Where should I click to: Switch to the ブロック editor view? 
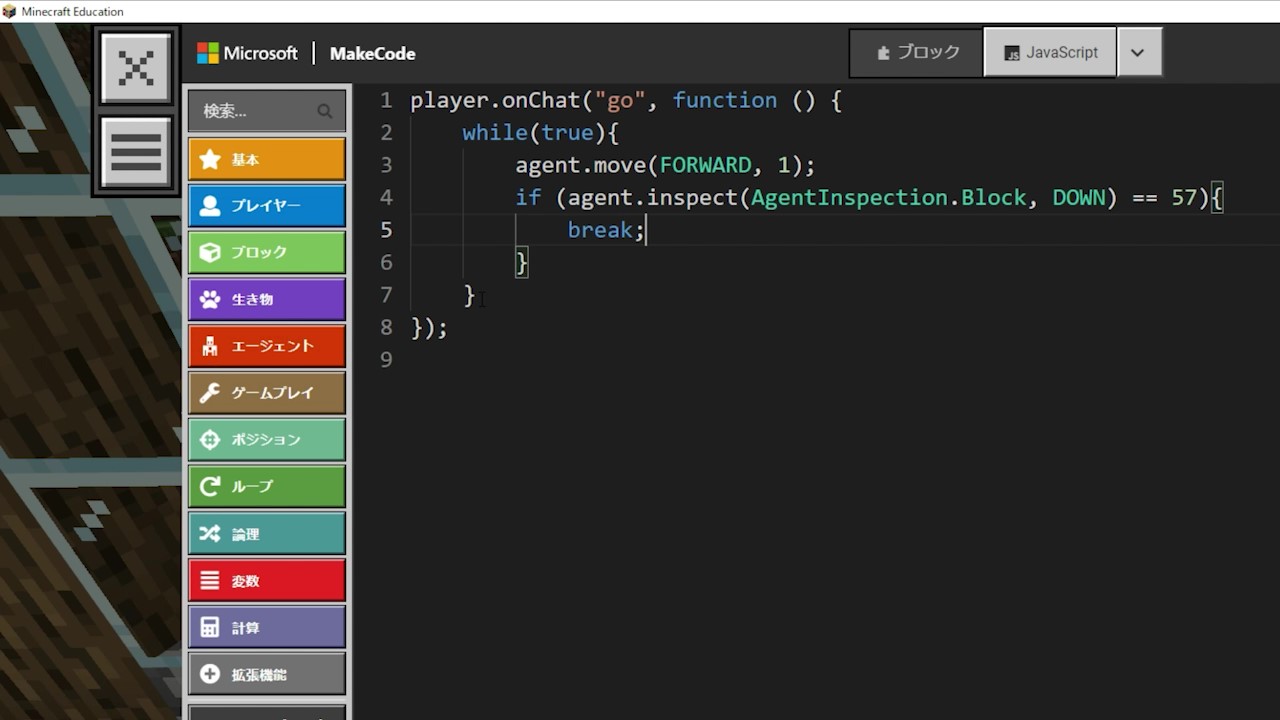(916, 53)
